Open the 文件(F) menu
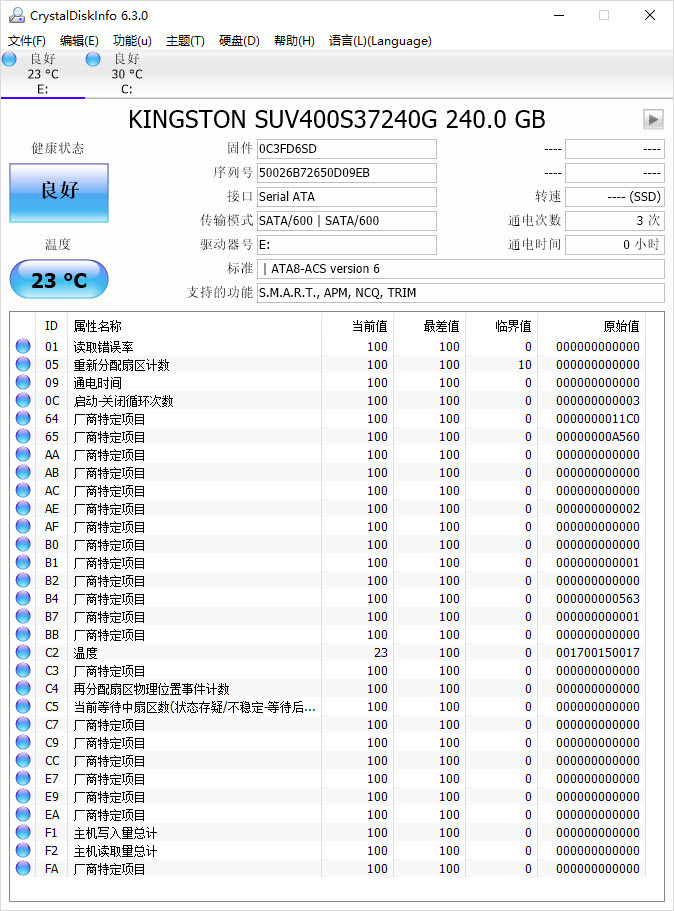This screenshot has height=911, width=674. pyautogui.click(x=27, y=41)
